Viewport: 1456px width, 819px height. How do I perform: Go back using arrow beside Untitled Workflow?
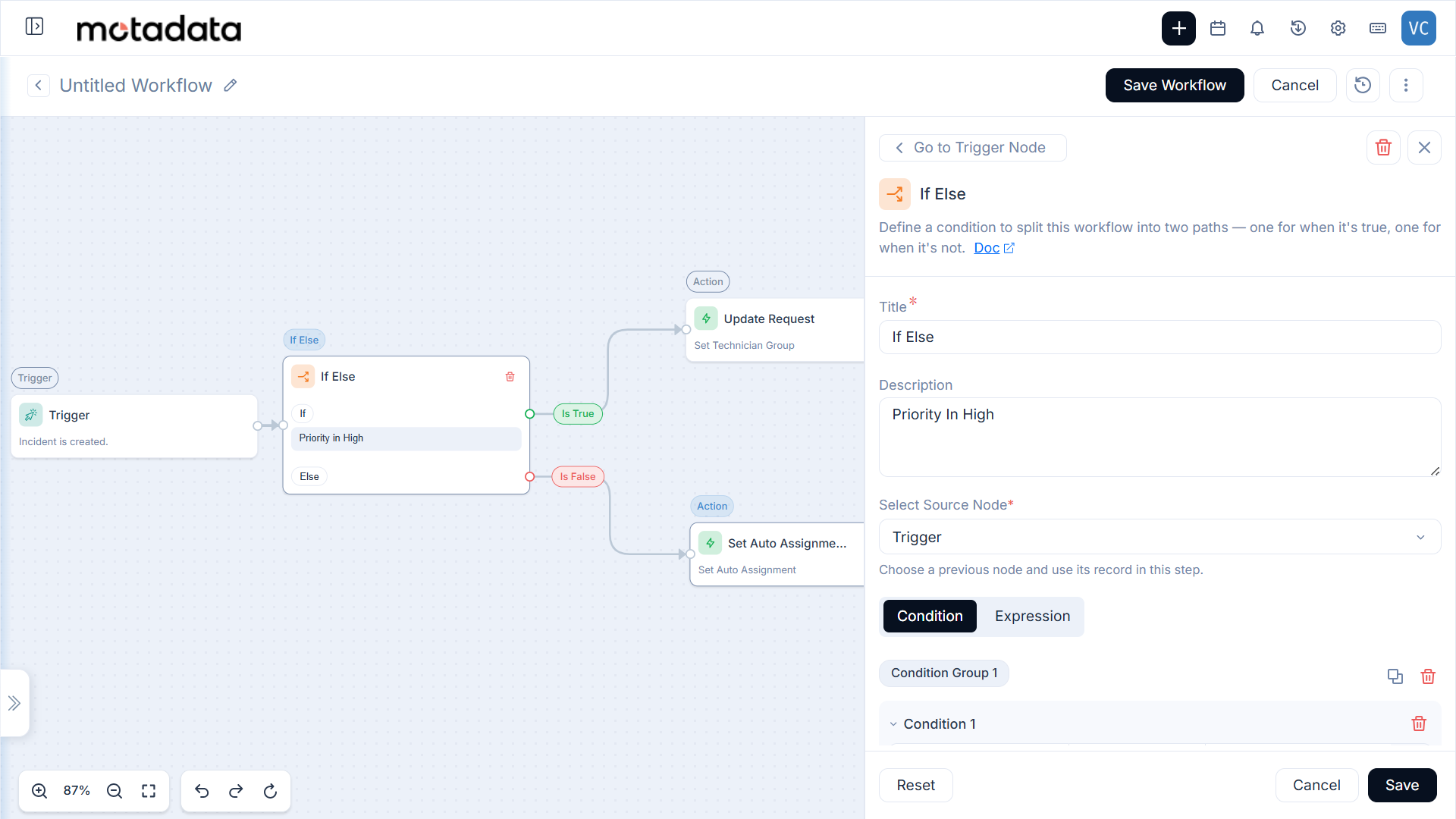click(39, 86)
